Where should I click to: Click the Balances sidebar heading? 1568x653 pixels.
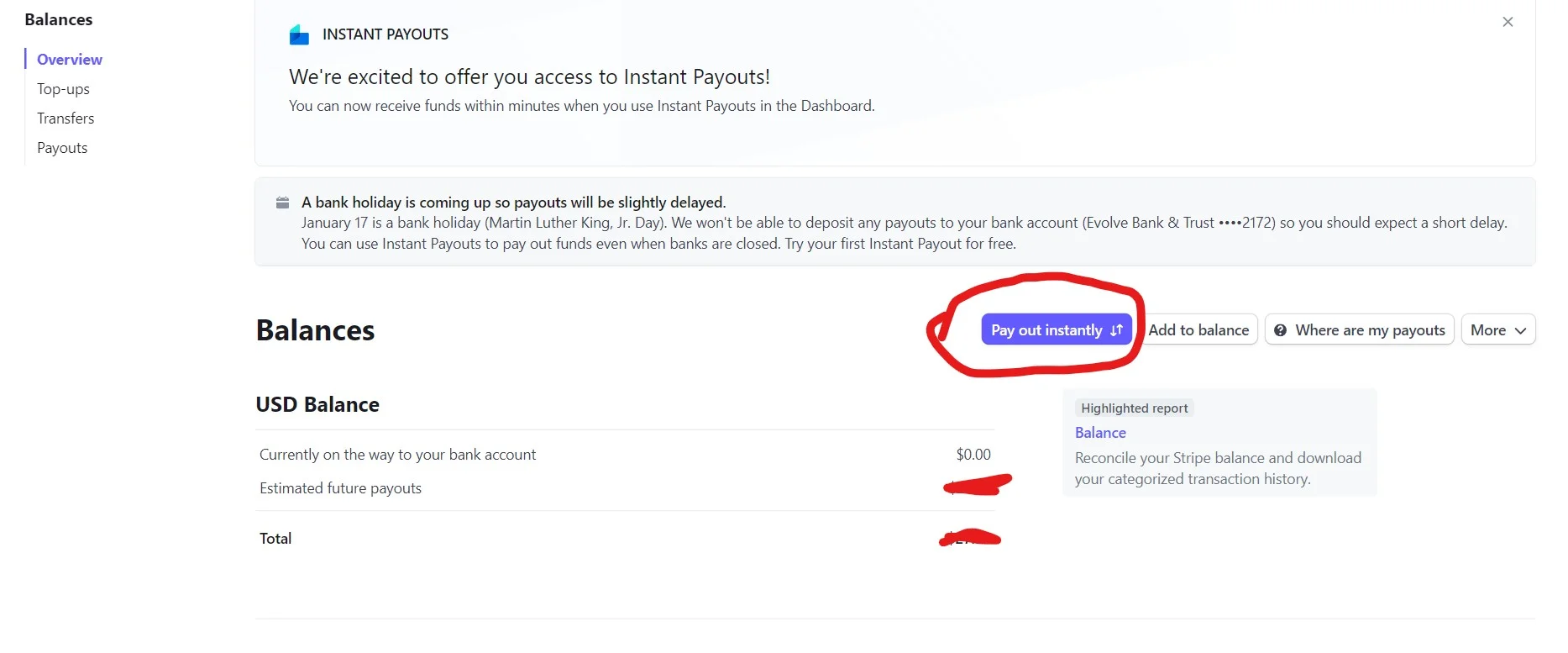(59, 19)
